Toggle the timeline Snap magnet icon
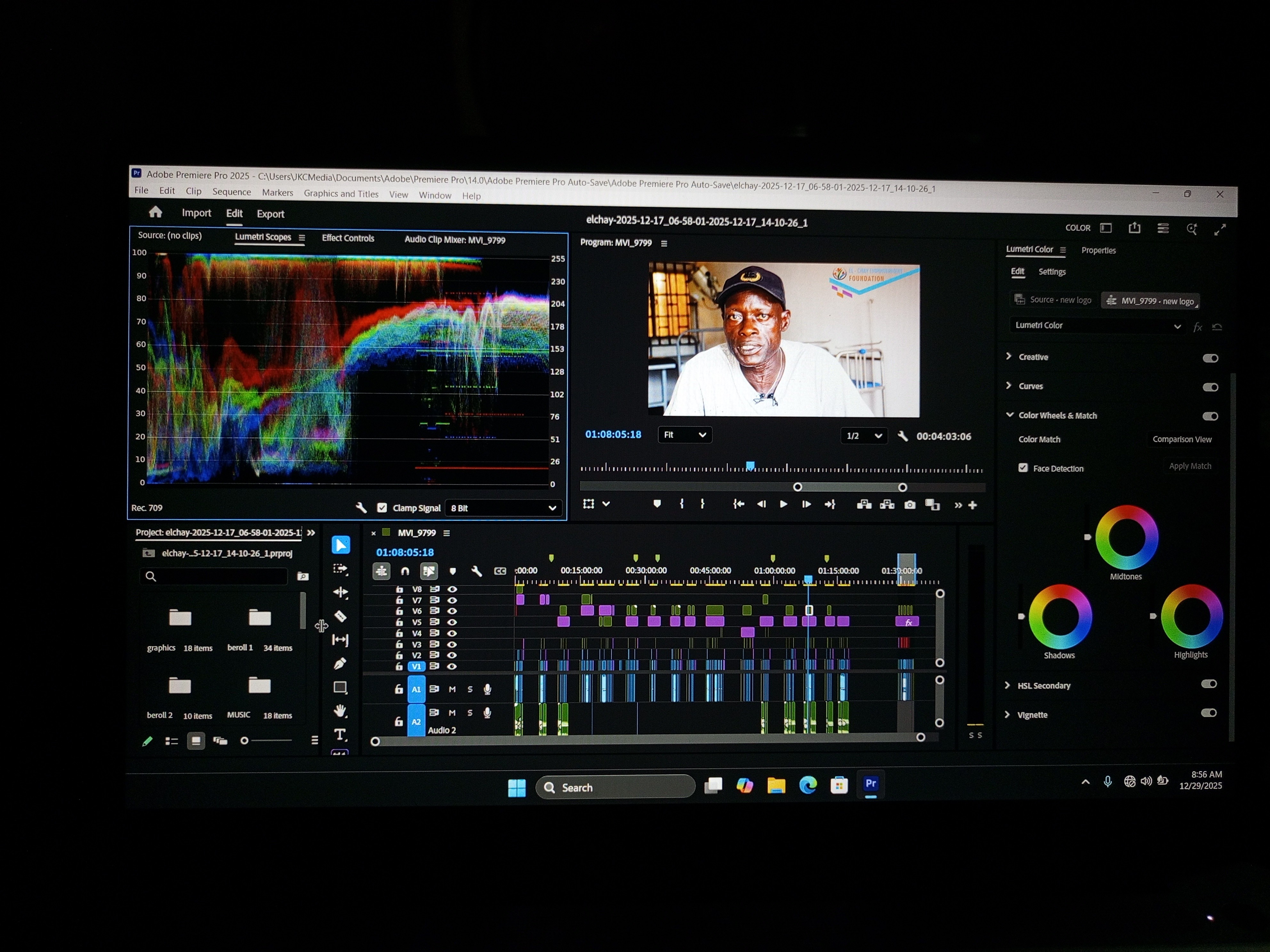Image resolution: width=1270 pixels, height=952 pixels. click(405, 571)
